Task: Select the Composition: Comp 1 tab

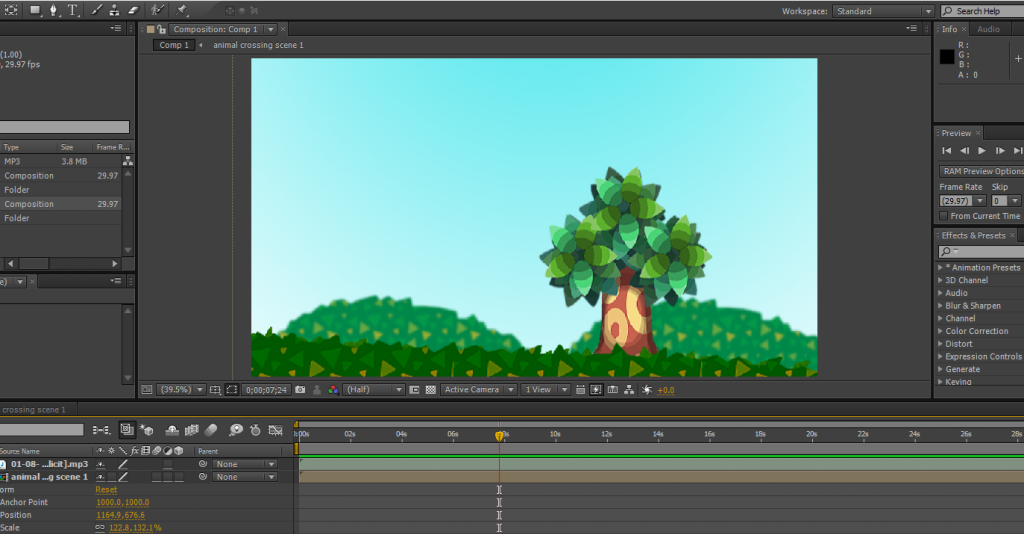Action: point(216,29)
